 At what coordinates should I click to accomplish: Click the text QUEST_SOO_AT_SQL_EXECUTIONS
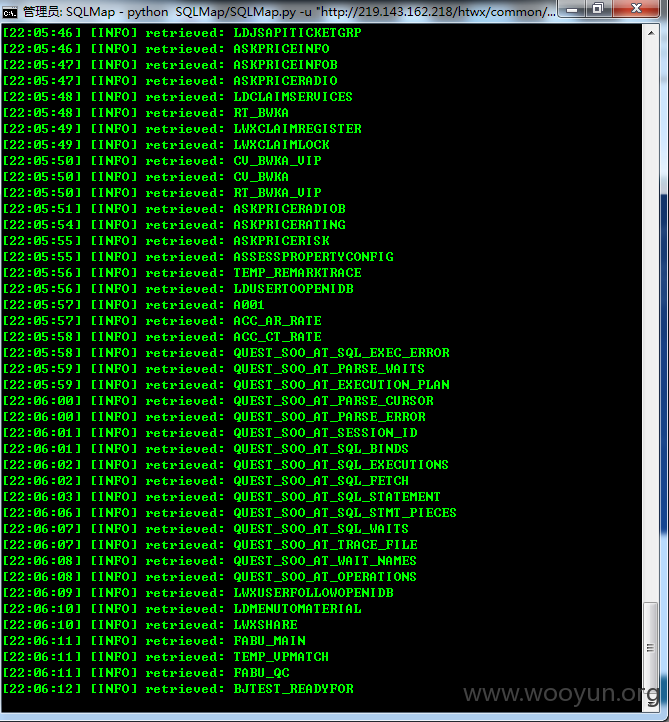pyautogui.click(x=341, y=465)
